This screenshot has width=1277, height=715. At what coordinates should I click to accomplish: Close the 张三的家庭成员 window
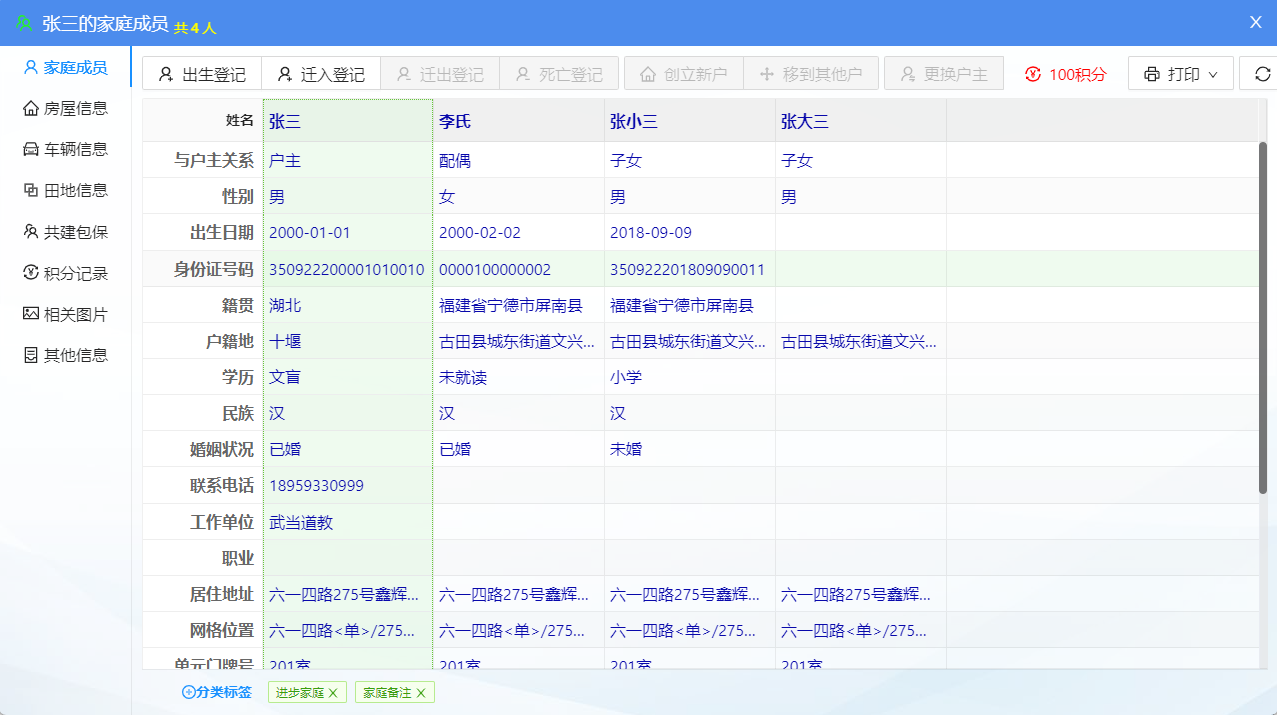click(1256, 22)
